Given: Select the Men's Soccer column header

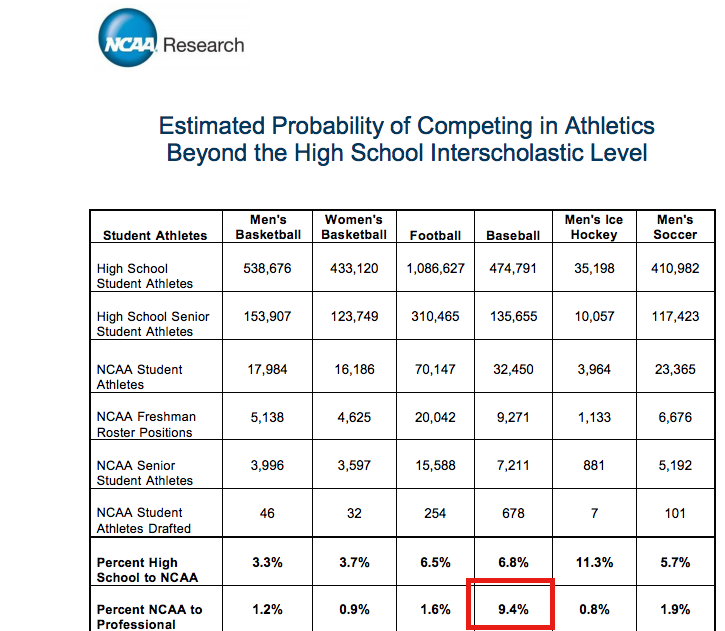Looking at the screenshot, I should (675, 227).
